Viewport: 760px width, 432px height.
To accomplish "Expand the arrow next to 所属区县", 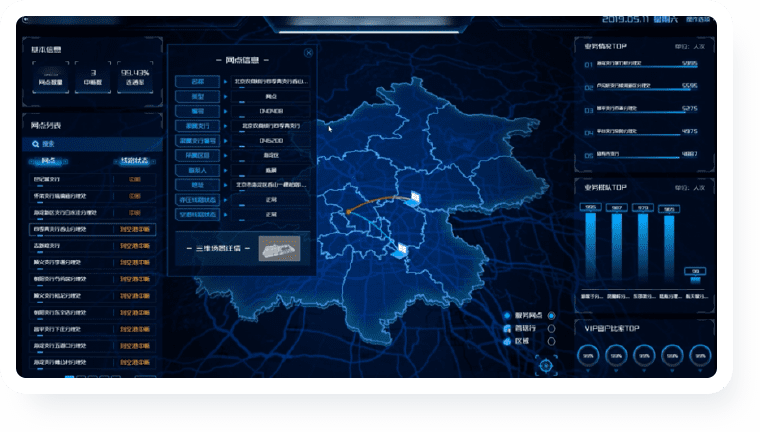I will click(225, 156).
